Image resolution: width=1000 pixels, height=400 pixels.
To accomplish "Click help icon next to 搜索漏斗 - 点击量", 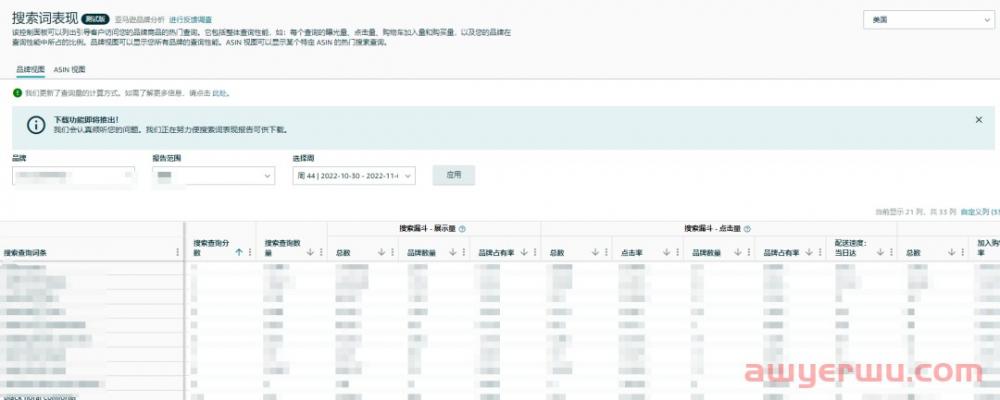I will click(x=747, y=228).
